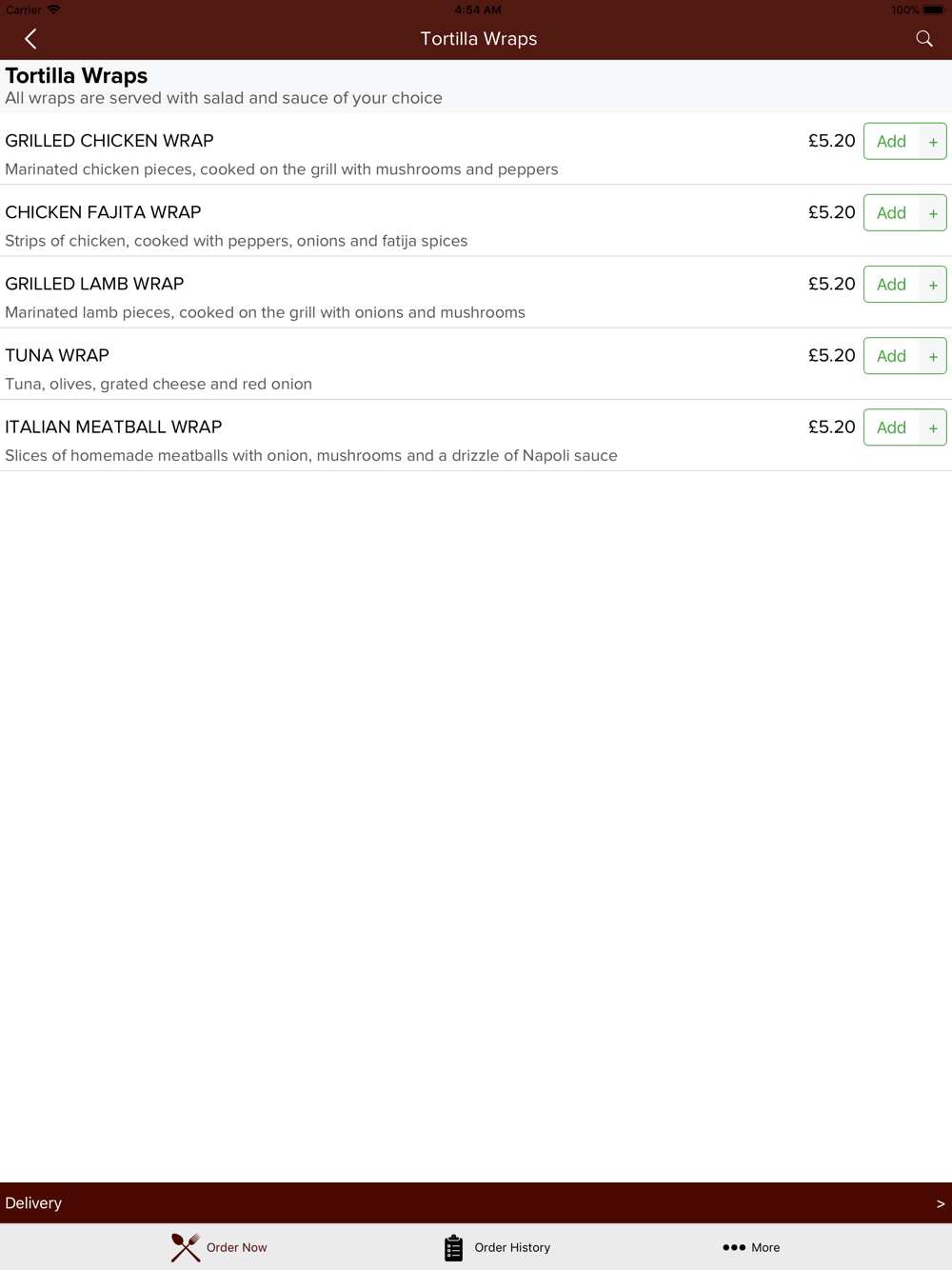The image size is (952, 1270).
Task: Open the Order History clipboard icon
Action: 453,1247
